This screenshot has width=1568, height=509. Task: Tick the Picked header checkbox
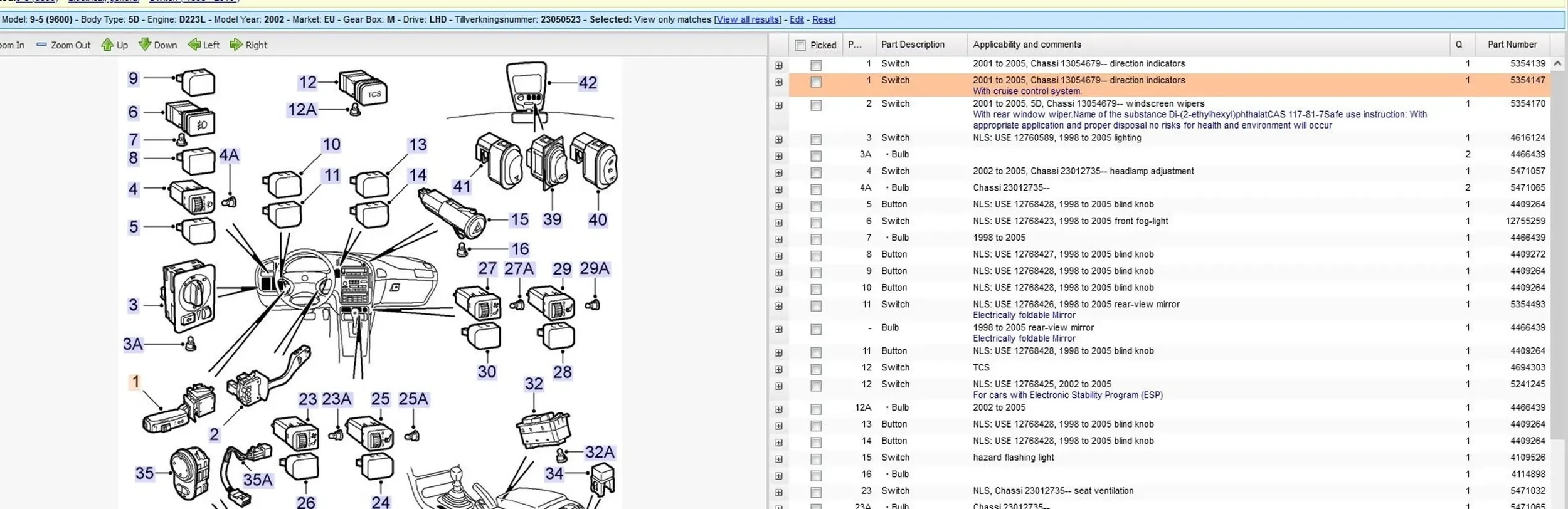coord(800,45)
